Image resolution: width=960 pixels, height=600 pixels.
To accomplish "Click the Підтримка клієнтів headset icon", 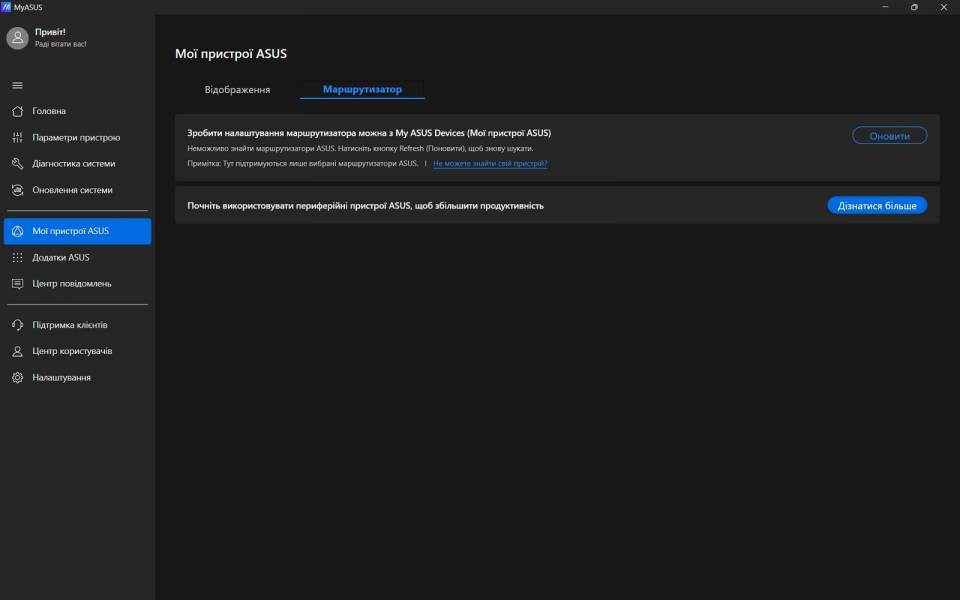I will (x=17, y=324).
